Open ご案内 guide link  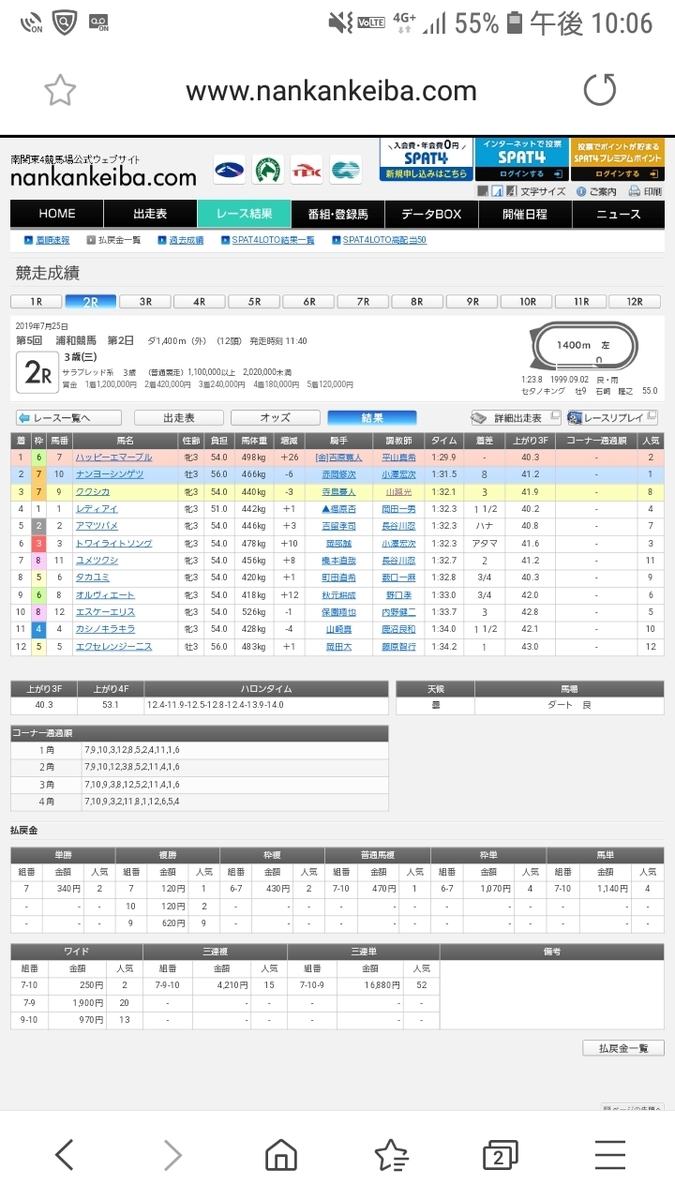click(x=596, y=191)
